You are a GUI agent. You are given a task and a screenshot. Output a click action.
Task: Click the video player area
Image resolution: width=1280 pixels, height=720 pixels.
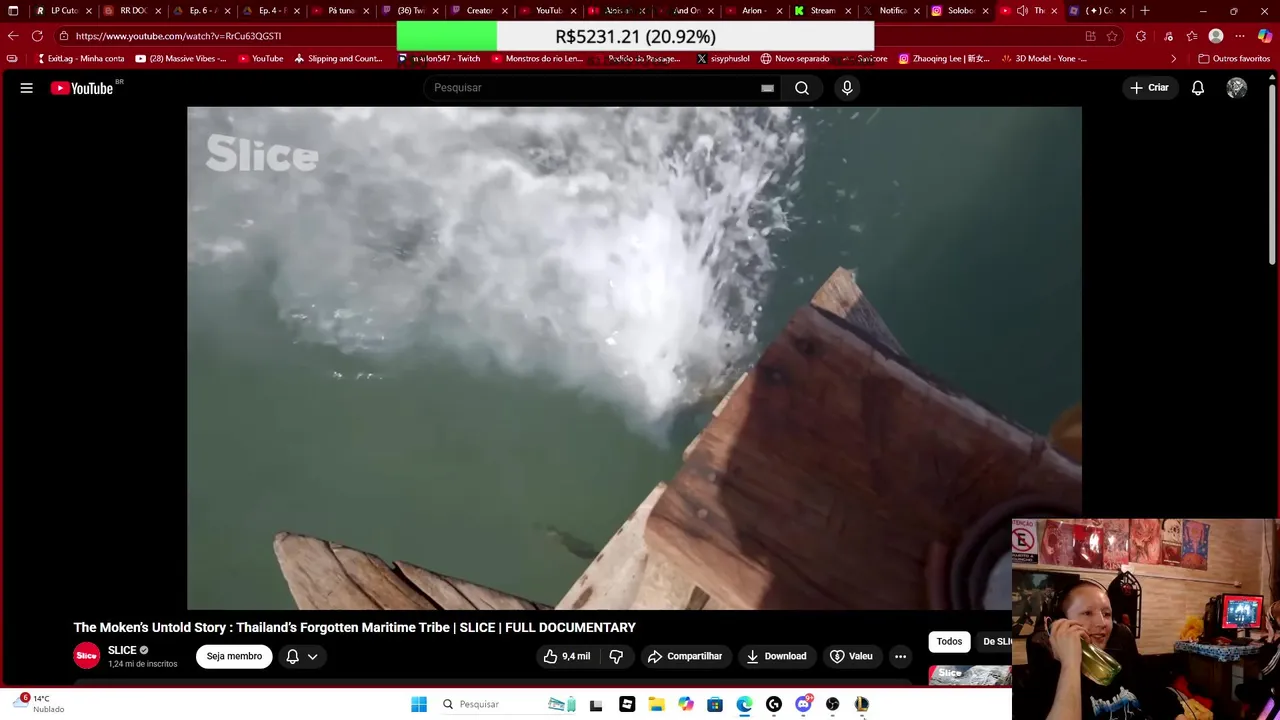point(634,358)
